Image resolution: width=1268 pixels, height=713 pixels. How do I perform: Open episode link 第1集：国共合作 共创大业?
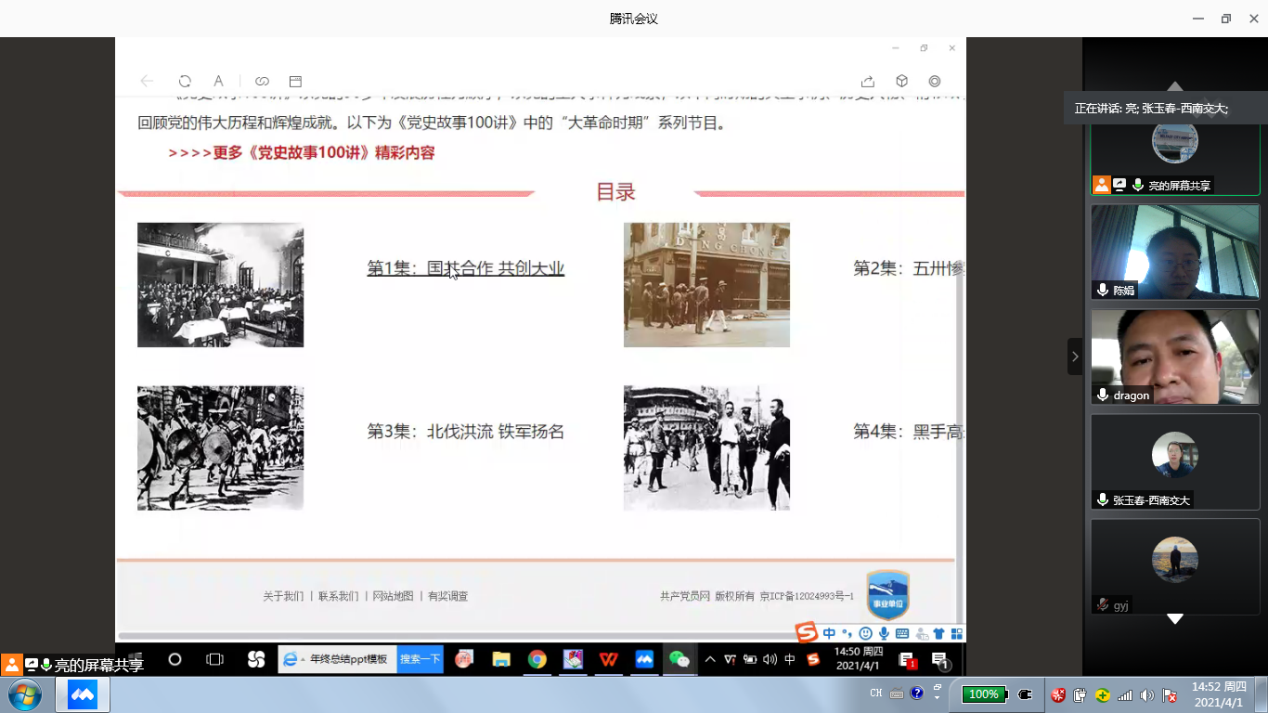pyautogui.click(x=465, y=268)
